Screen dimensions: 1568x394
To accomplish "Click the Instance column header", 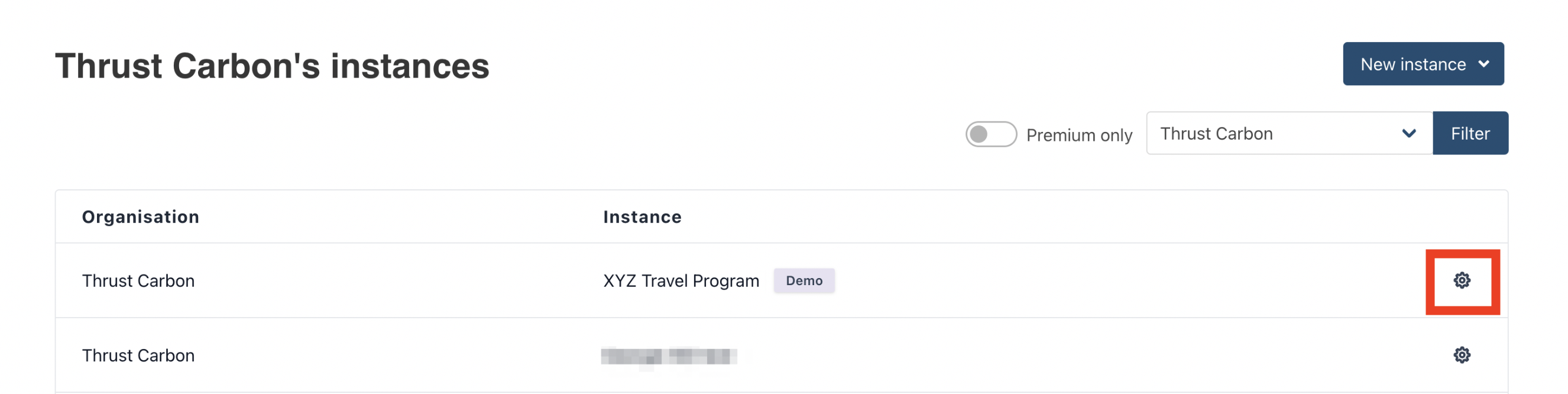I will (642, 217).
